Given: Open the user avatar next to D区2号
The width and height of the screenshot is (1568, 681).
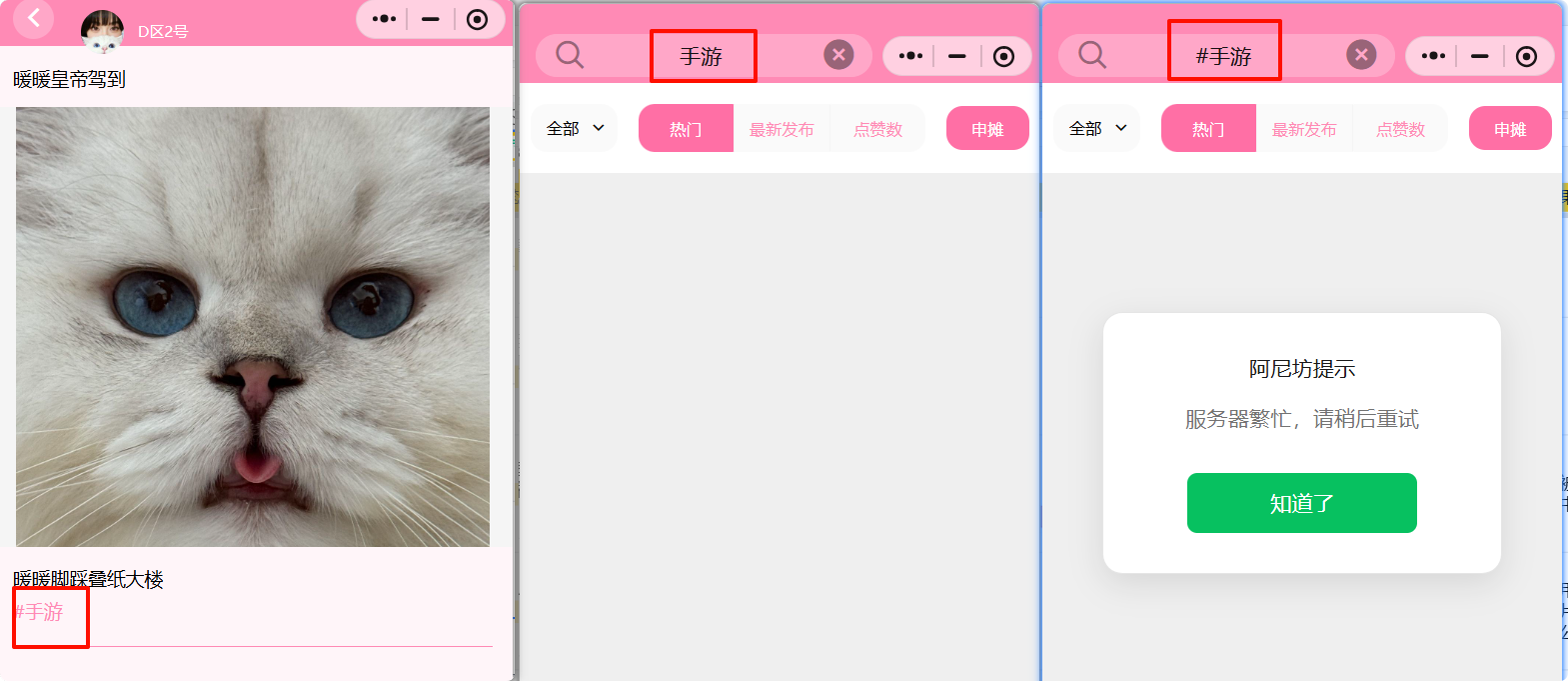Looking at the screenshot, I should (102, 30).
